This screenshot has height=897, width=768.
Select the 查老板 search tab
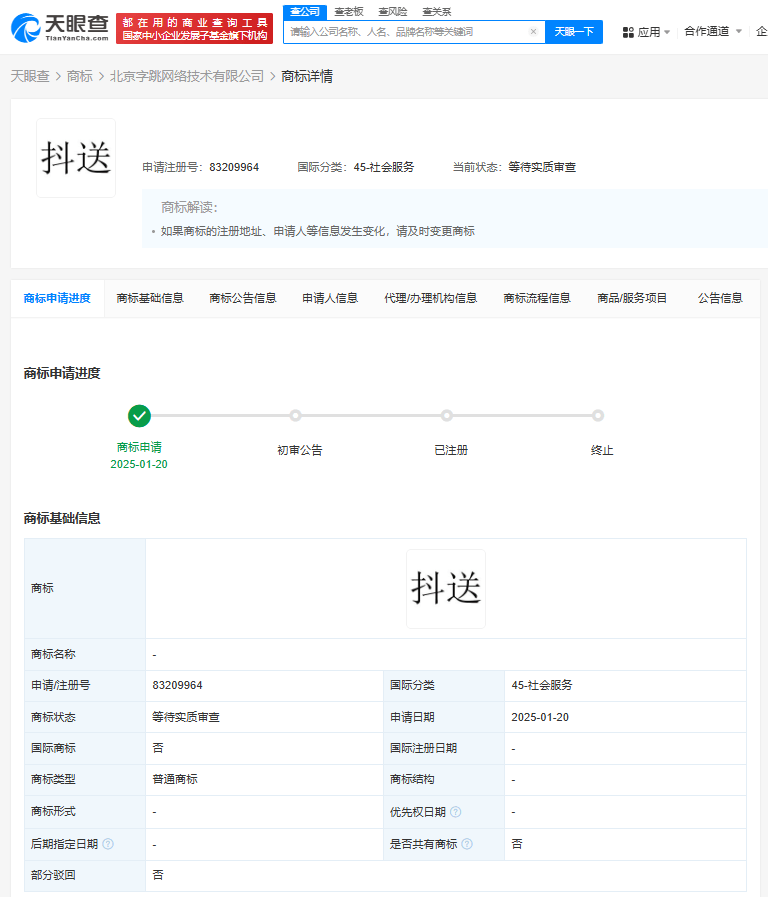click(x=349, y=11)
